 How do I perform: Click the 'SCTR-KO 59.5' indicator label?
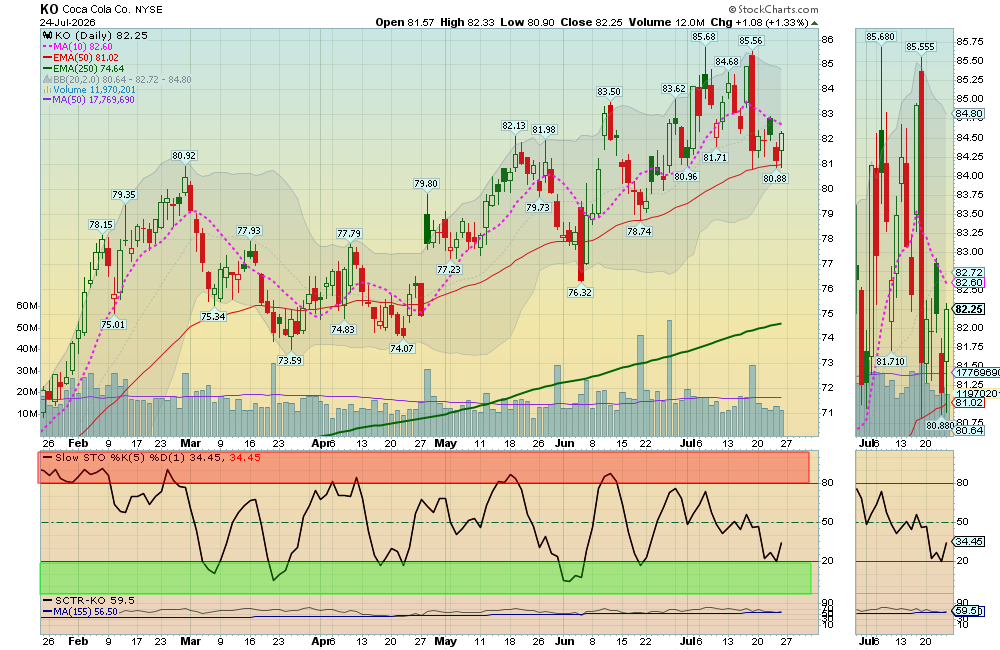pos(95,601)
